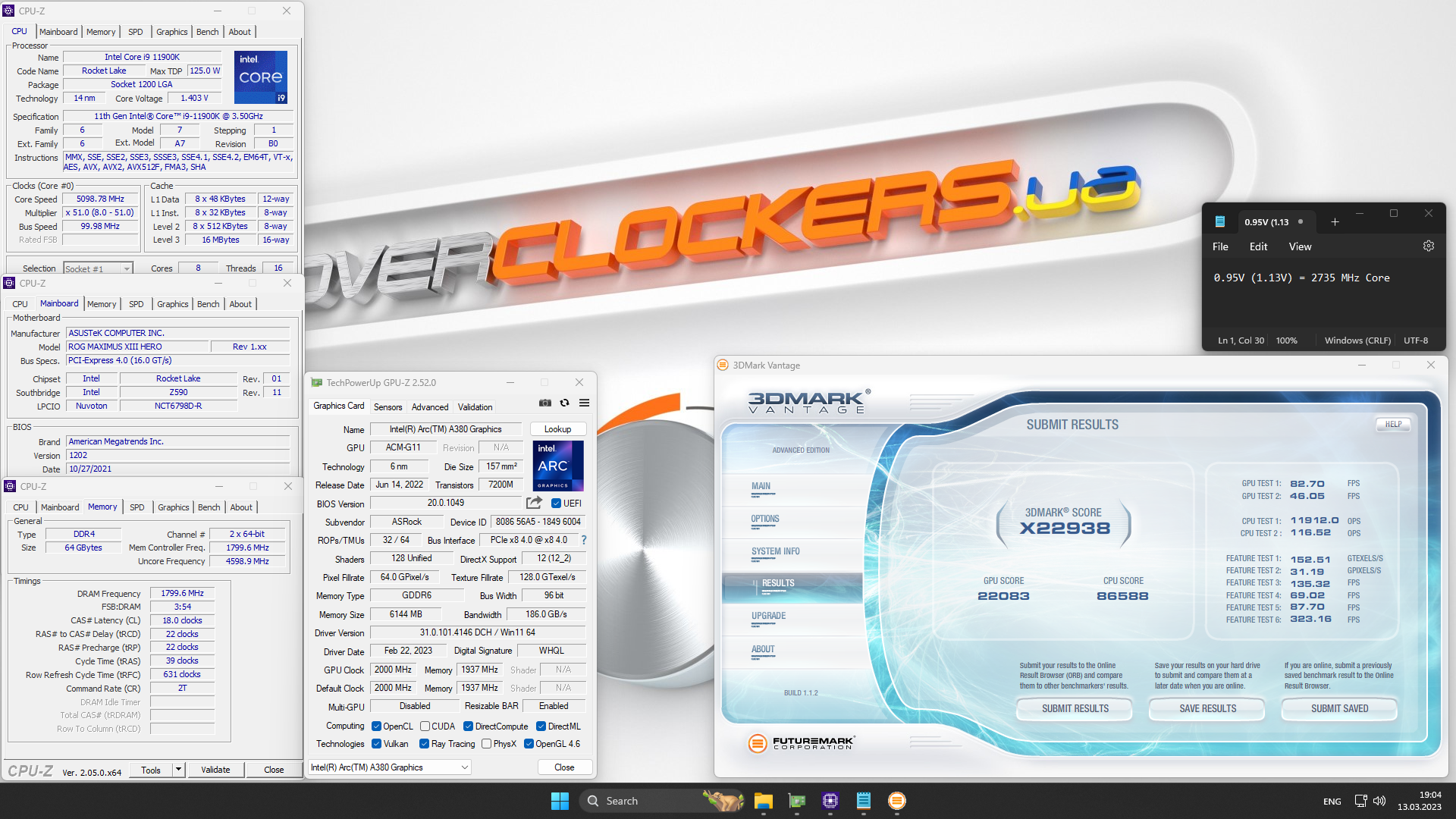Click the DRAM Frequency value 1799.6 MHz in Timings

(x=182, y=593)
